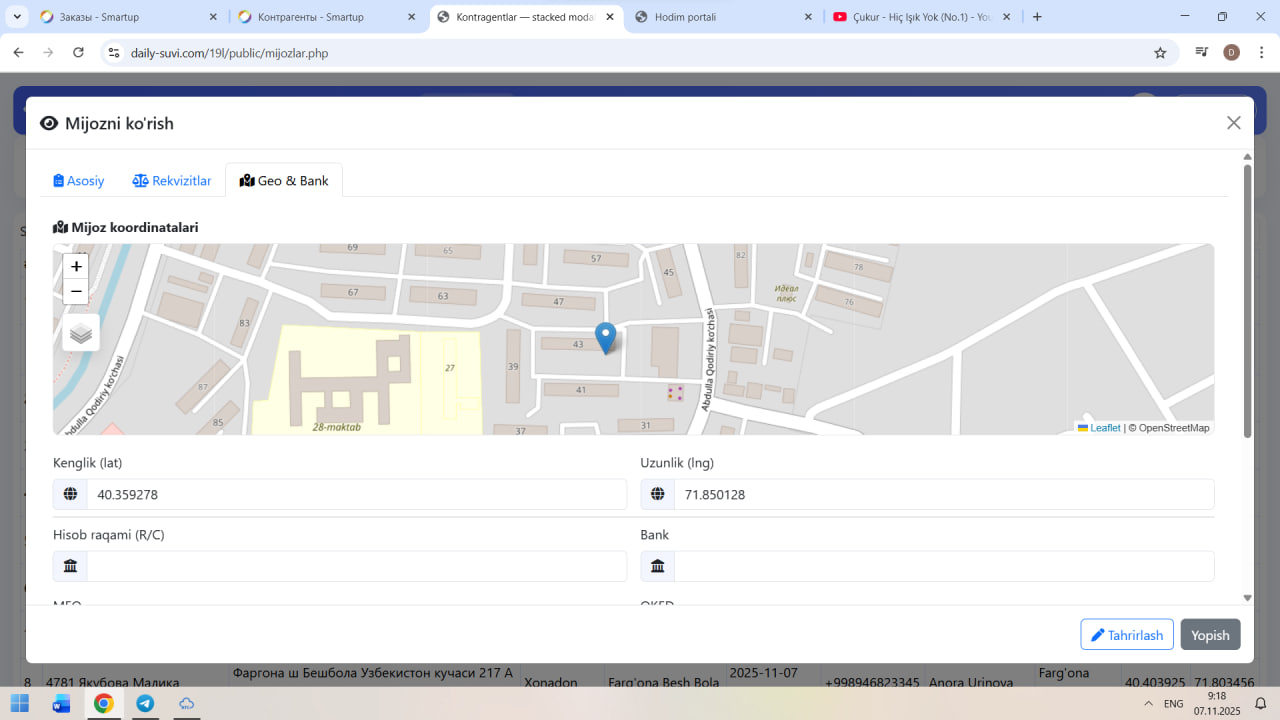Switch to the Asosiy tab

(x=79, y=181)
